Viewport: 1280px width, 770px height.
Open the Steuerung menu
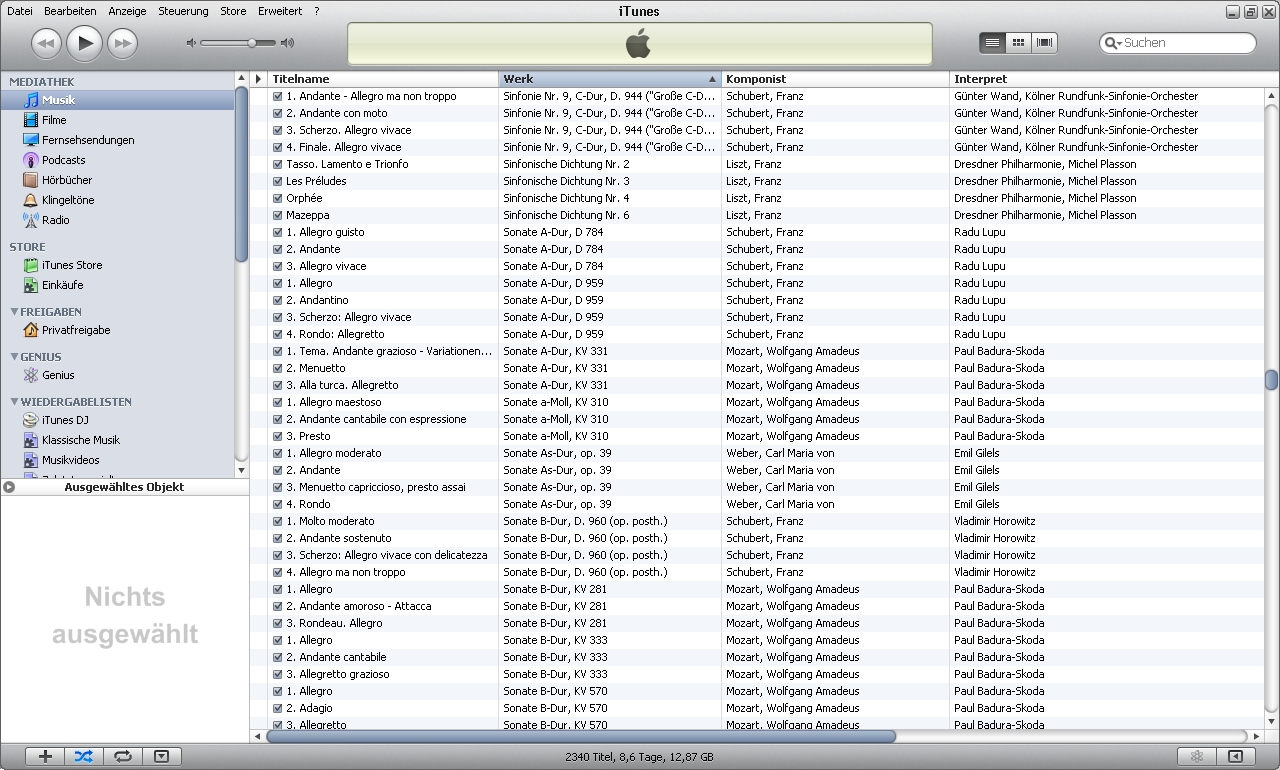(183, 11)
